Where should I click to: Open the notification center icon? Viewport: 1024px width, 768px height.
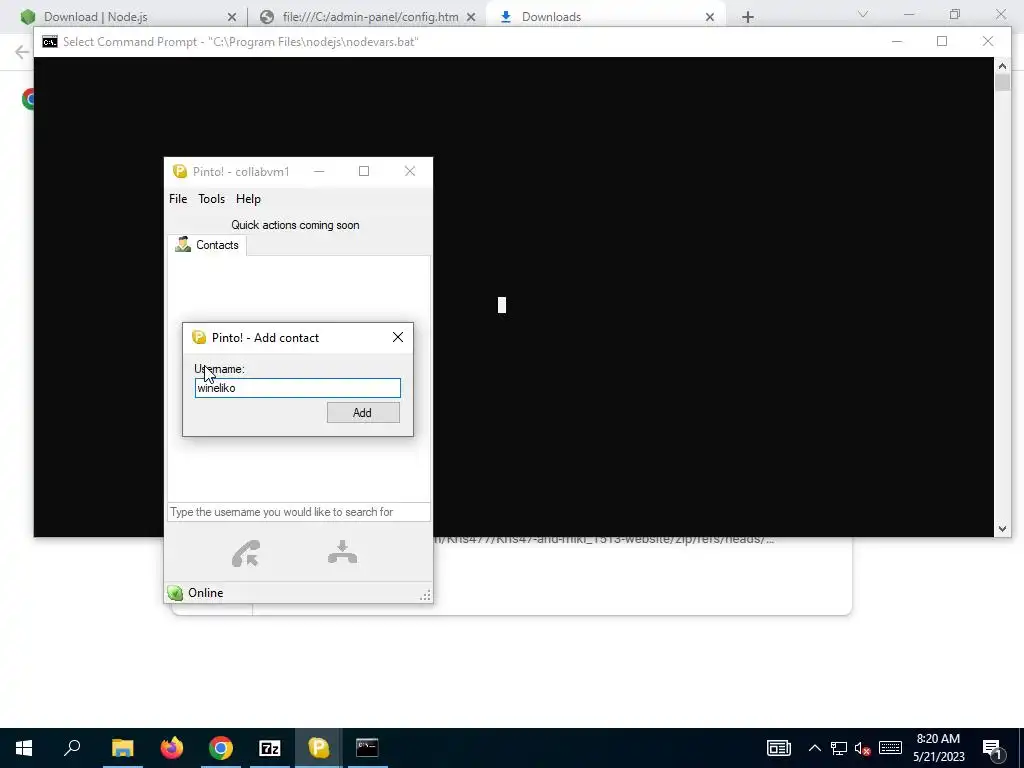(993, 748)
